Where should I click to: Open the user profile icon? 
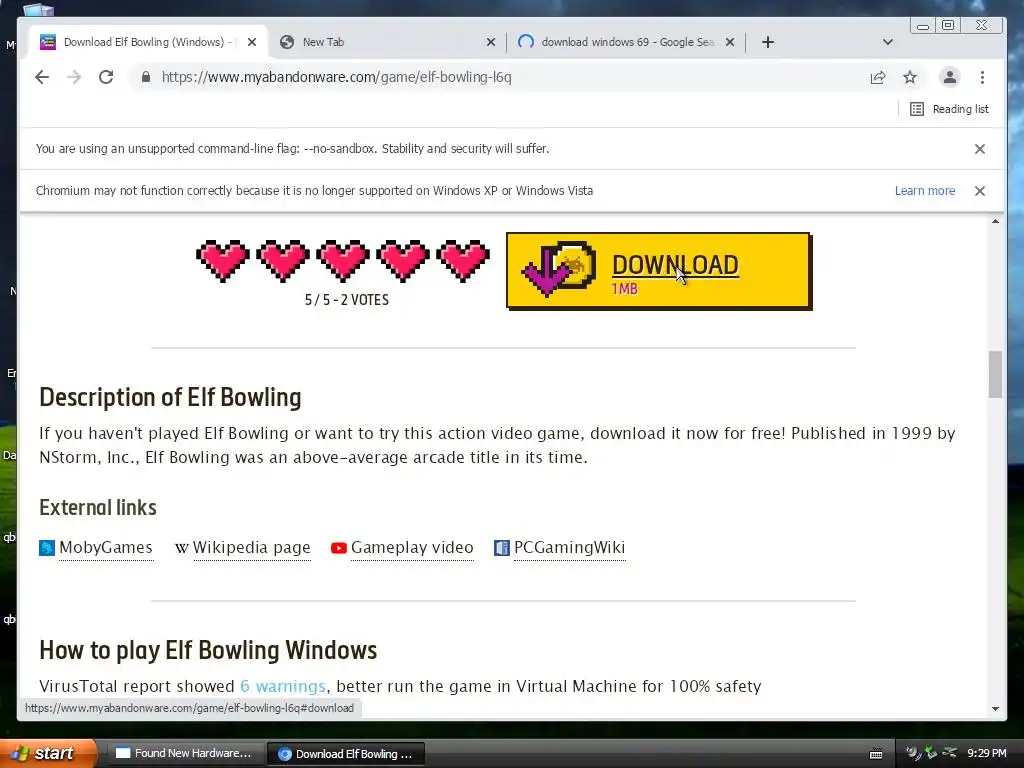950,77
